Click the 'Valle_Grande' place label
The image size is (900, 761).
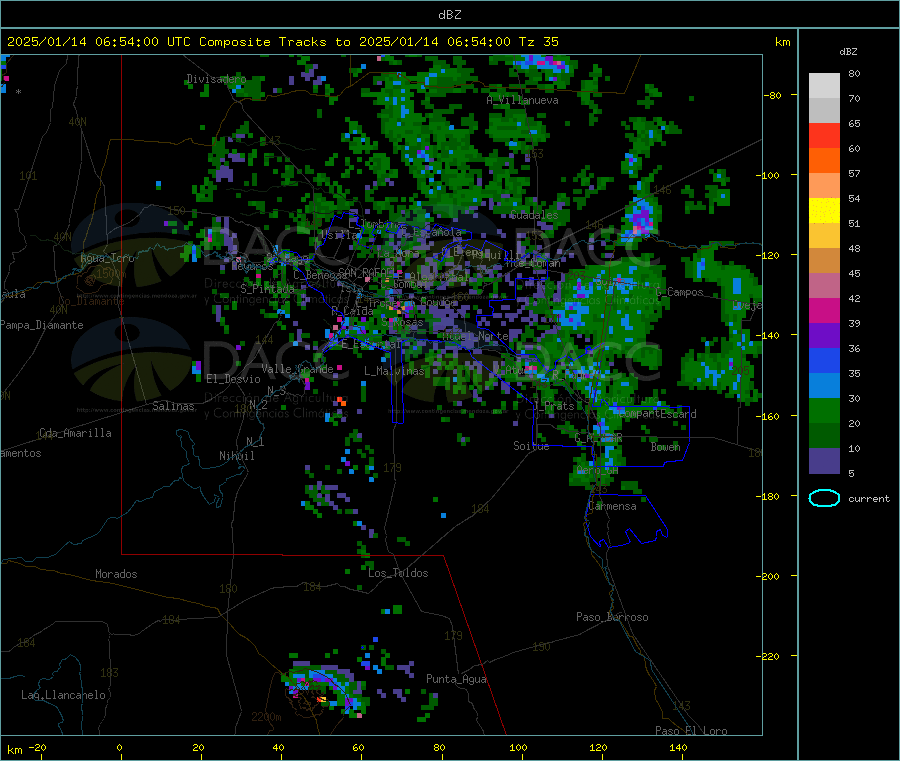pos(297,369)
